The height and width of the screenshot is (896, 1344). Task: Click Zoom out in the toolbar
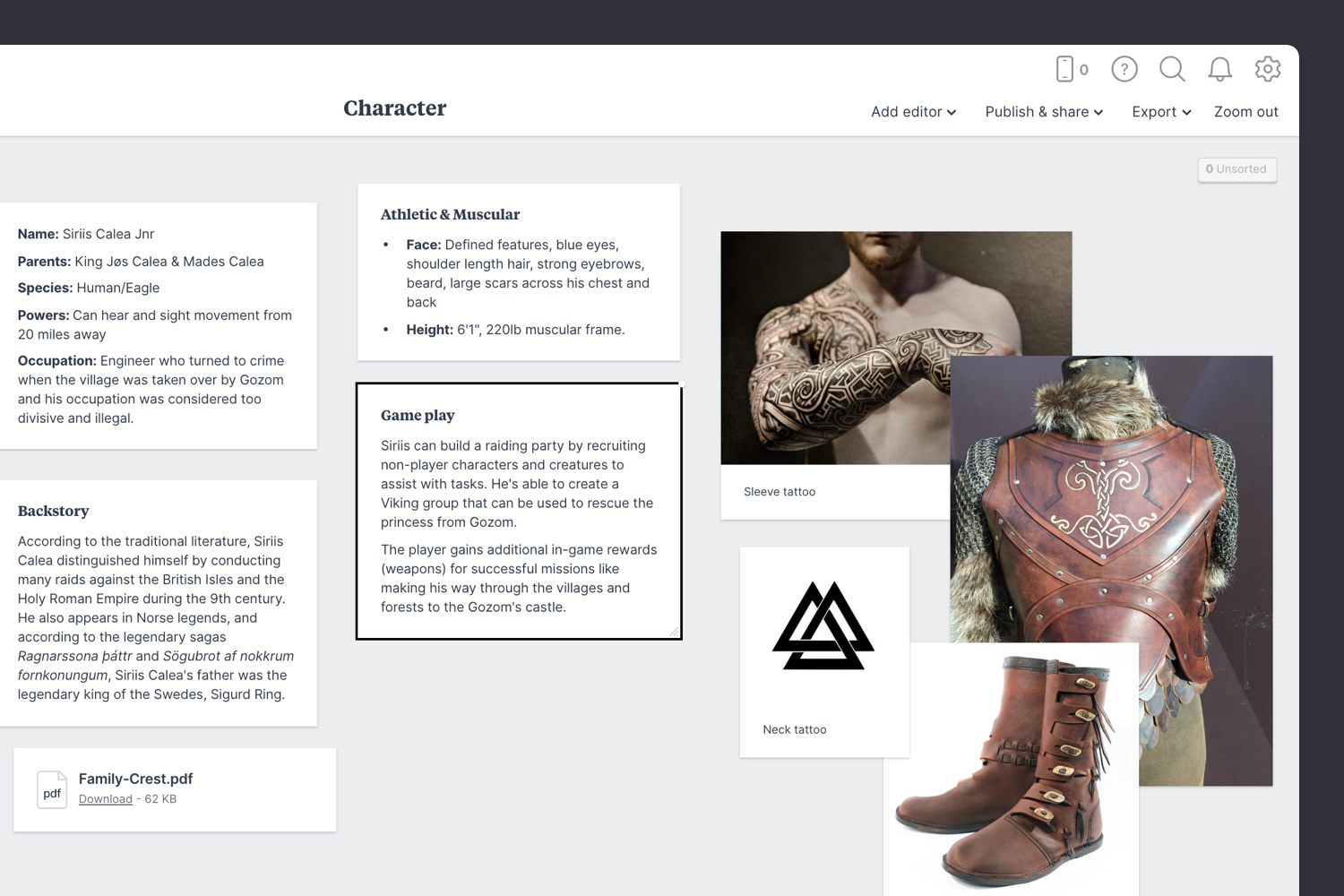click(x=1245, y=112)
